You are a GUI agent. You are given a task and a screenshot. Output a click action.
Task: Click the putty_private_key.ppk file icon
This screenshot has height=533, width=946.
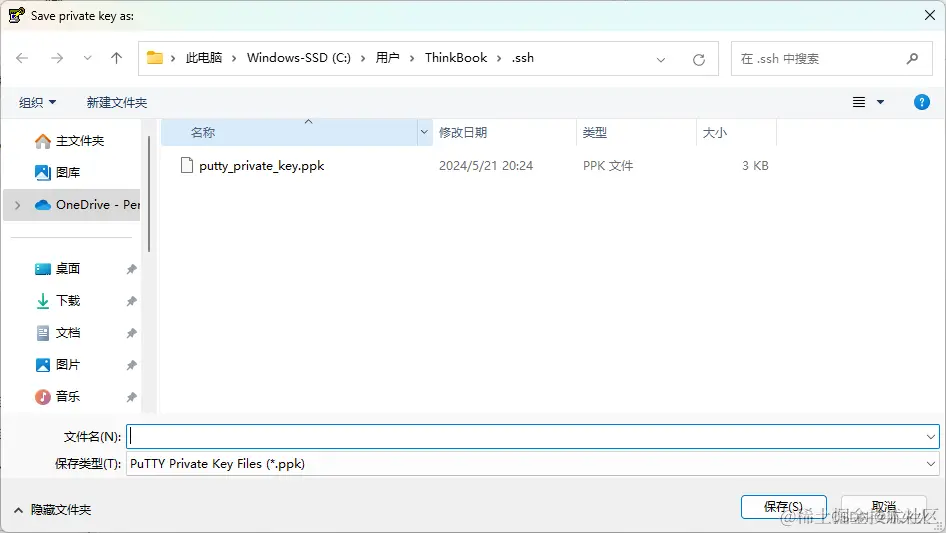tap(187, 165)
